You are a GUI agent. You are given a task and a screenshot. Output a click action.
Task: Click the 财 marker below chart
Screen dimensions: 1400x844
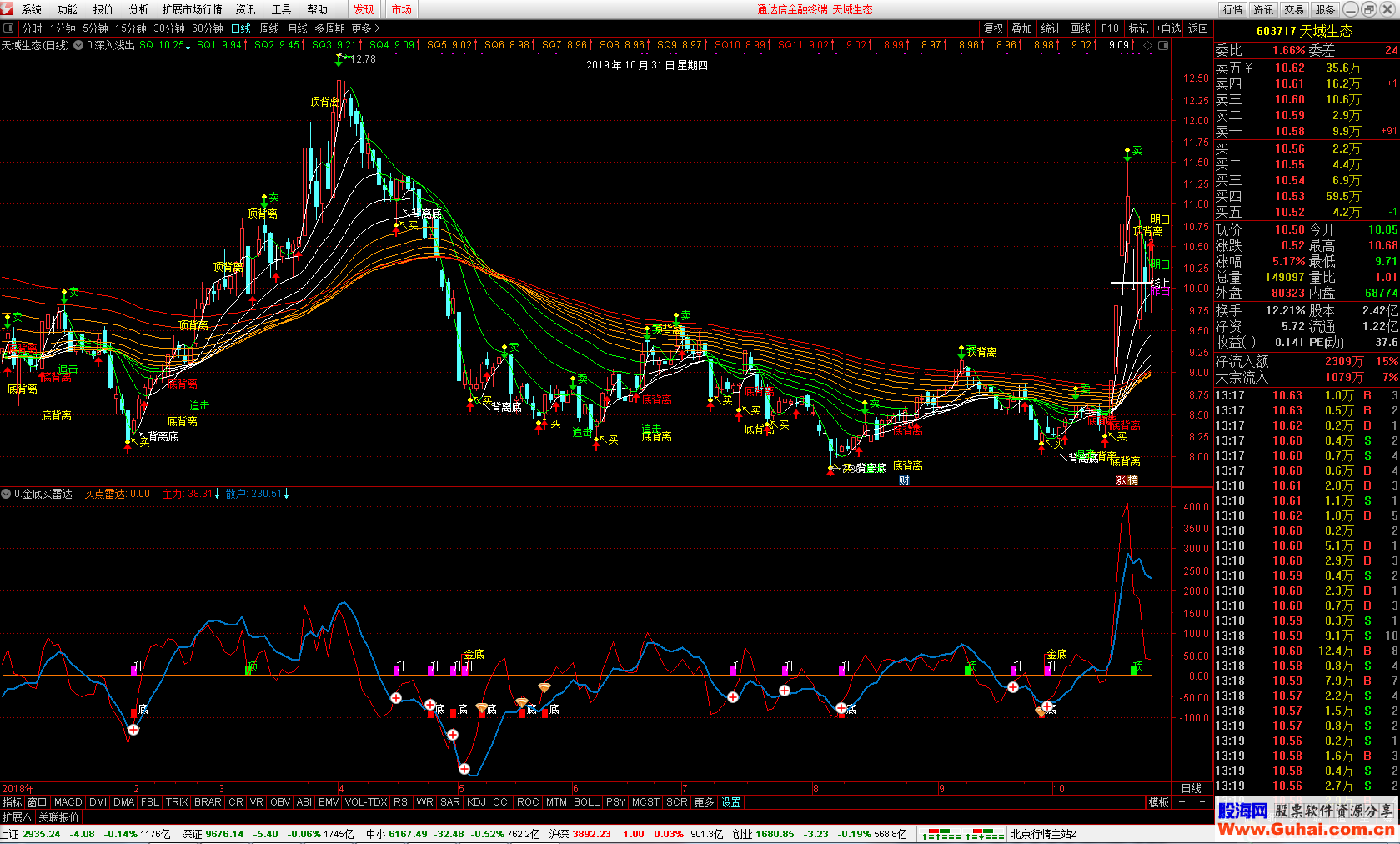[x=904, y=480]
